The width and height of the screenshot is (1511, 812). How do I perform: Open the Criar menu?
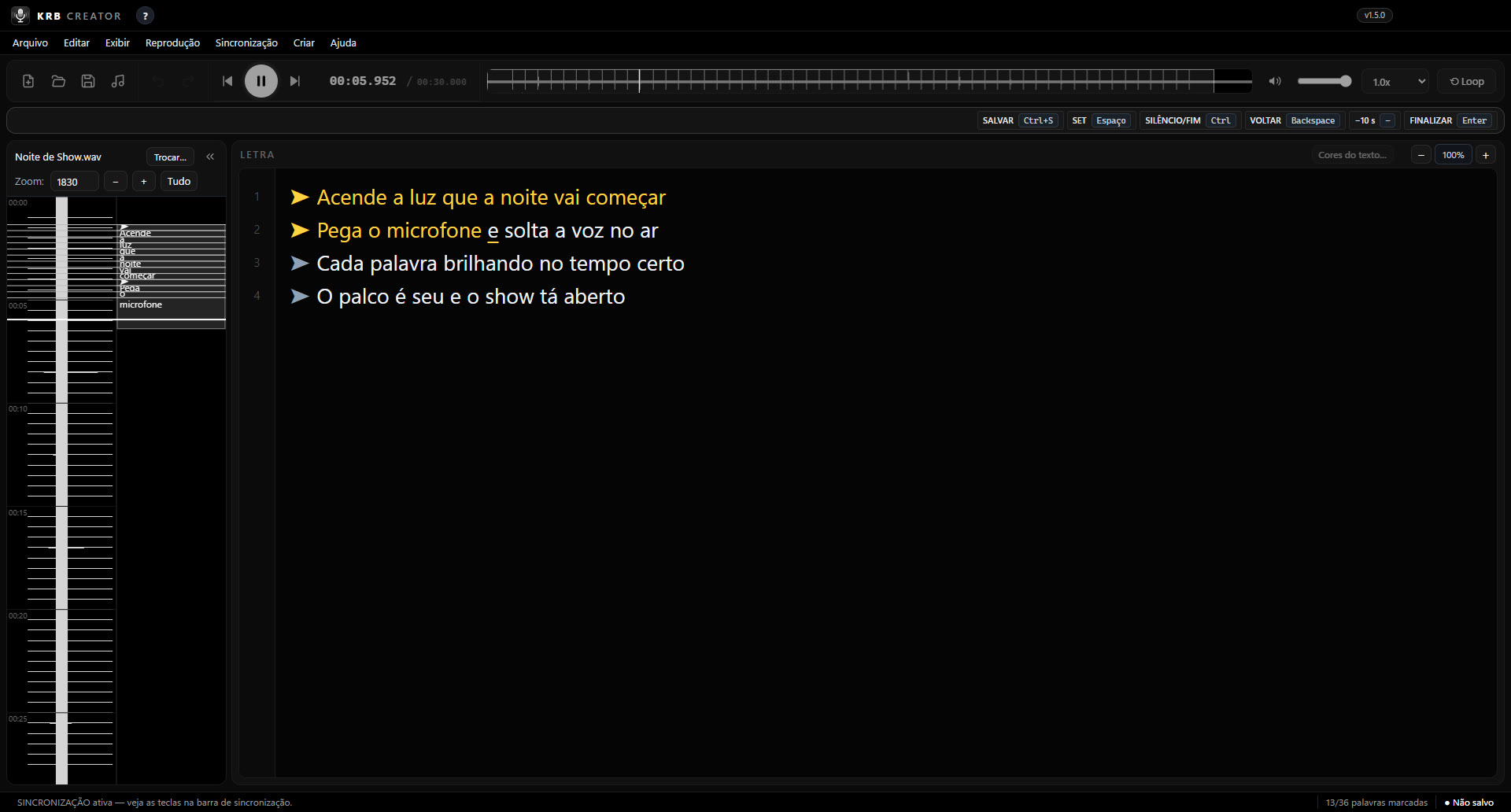tap(304, 42)
